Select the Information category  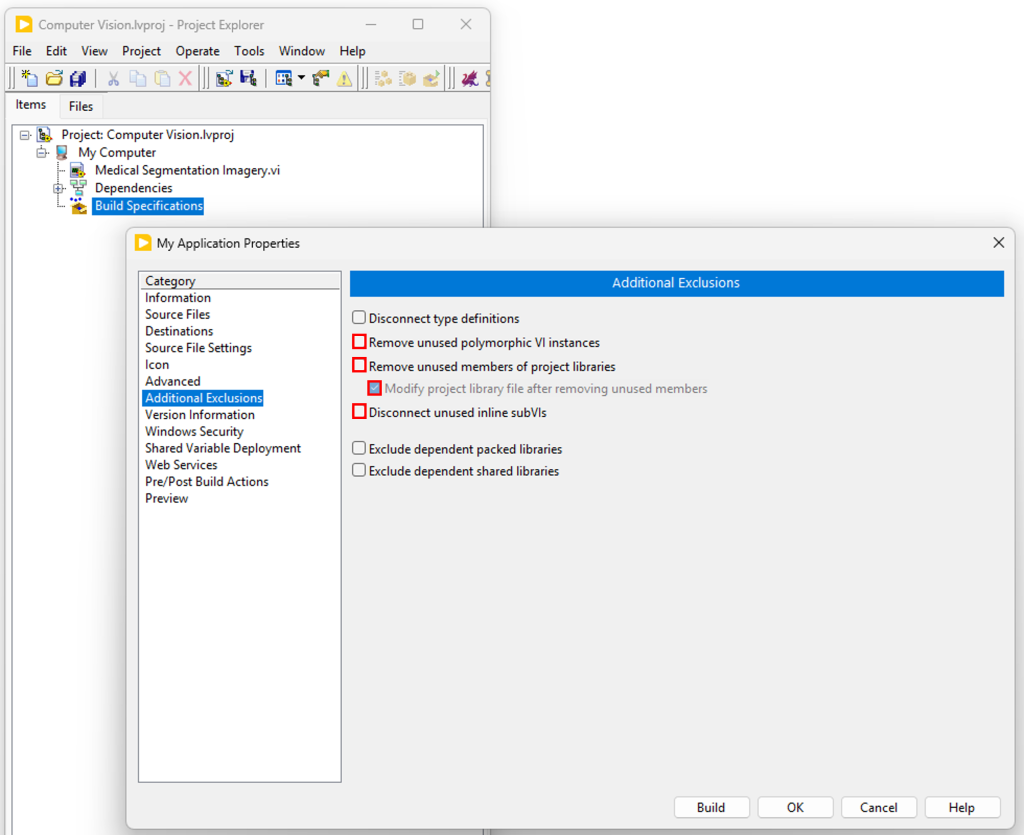[178, 298]
